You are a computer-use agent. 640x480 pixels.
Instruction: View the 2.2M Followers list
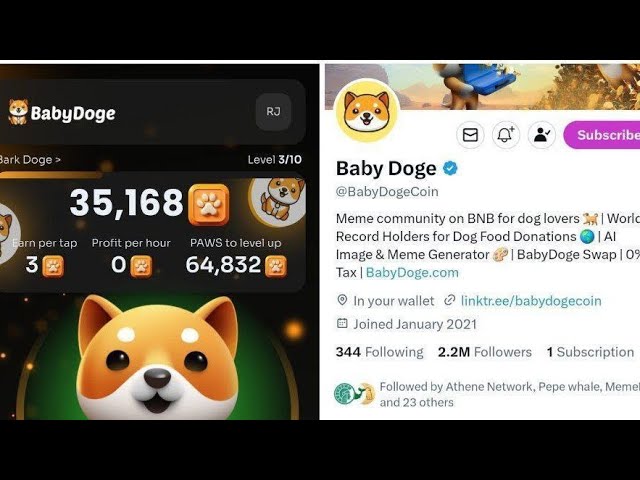point(485,352)
